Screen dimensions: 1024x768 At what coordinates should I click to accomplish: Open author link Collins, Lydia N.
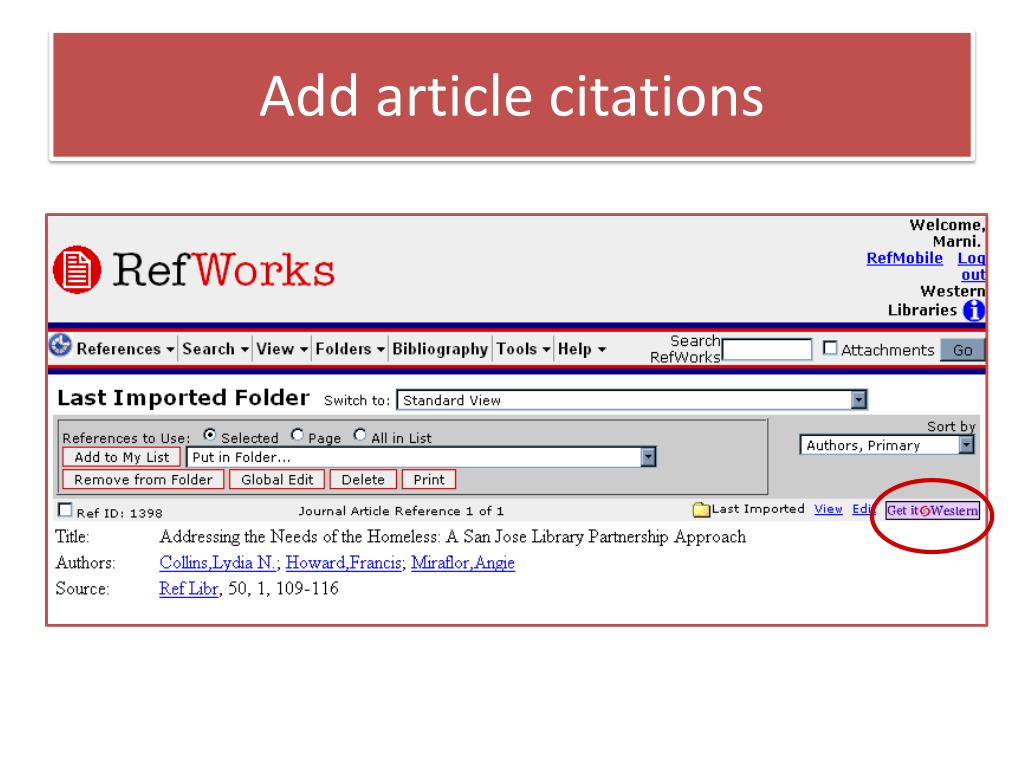pyautogui.click(x=218, y=562)
